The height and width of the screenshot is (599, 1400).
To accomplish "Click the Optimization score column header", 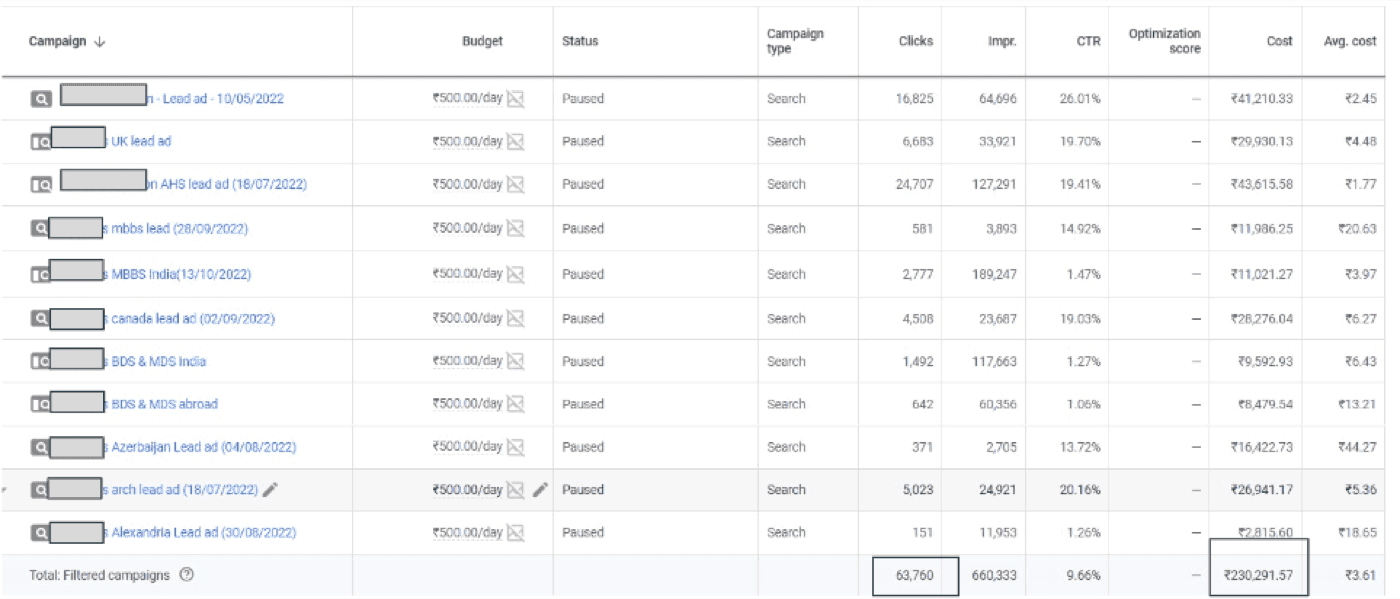I will [x=1164, y=41].
